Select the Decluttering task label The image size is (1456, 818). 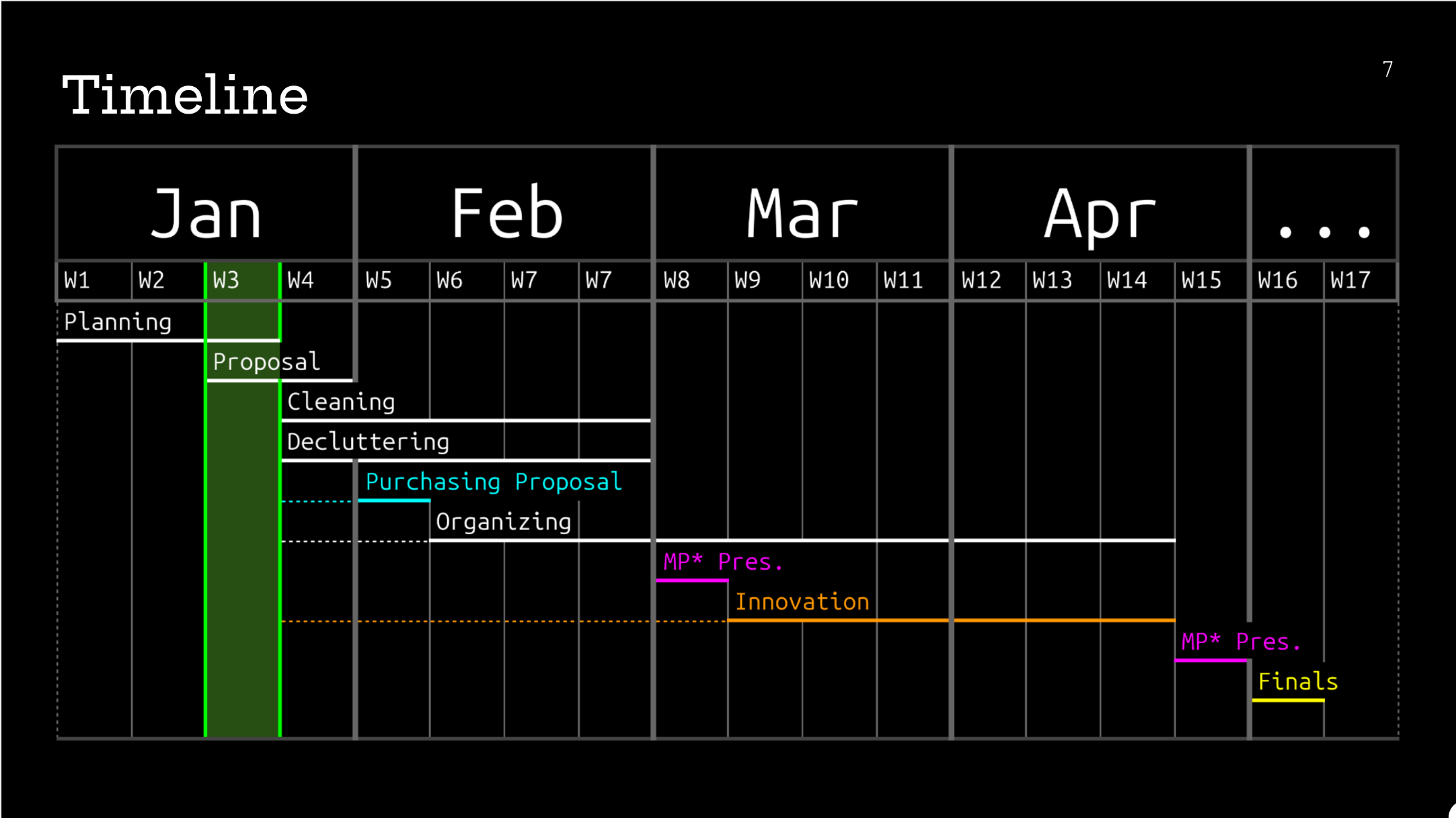368,441
